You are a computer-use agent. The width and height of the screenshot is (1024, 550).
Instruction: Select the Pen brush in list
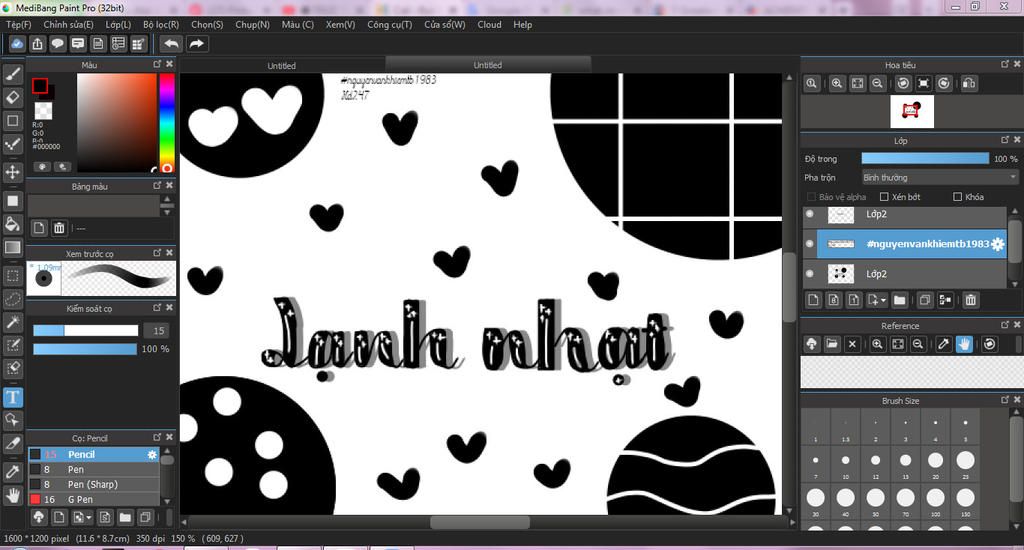pos(93,470)
